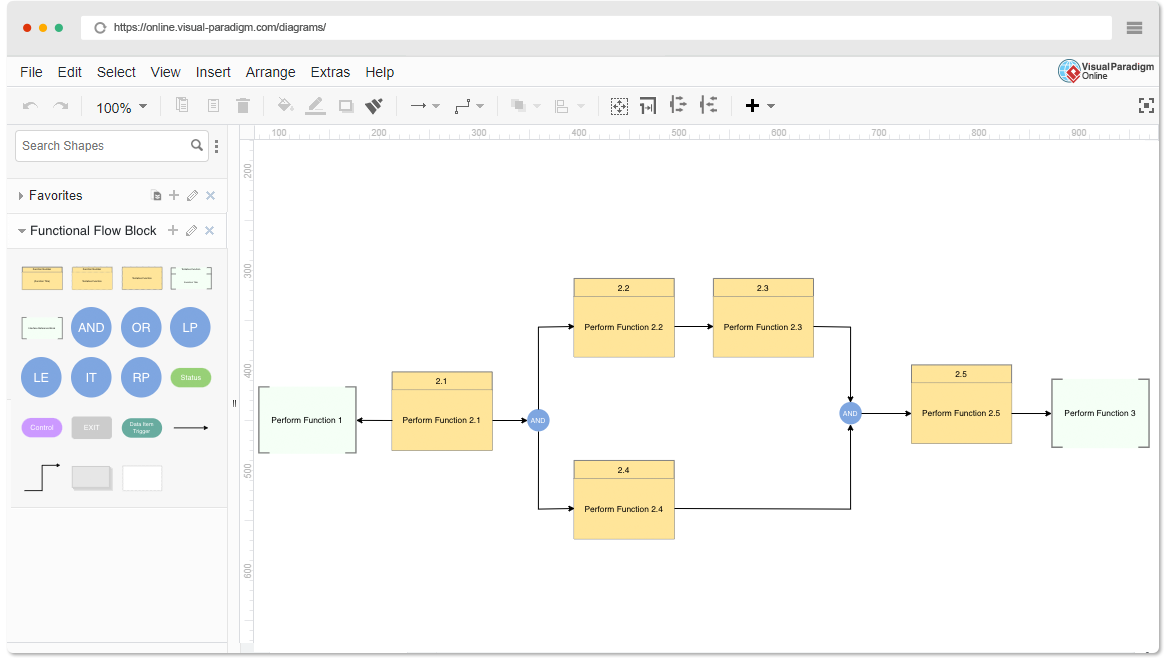Viewport: 1170px width, 665px height.
Task: Click the browser URL address bar
Action: 596,28
